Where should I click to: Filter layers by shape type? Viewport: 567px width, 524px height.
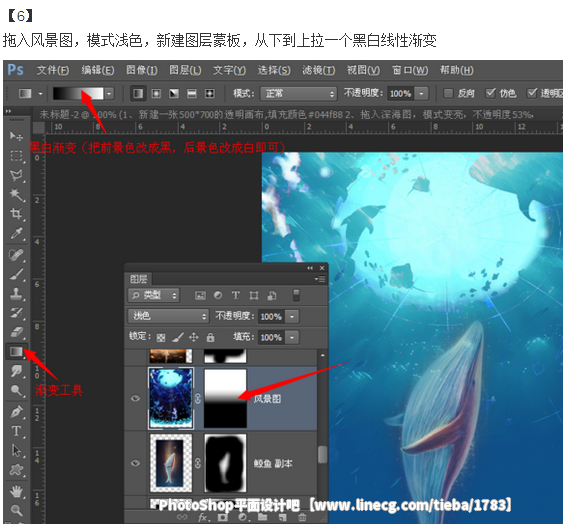click(x=253, y=295)
